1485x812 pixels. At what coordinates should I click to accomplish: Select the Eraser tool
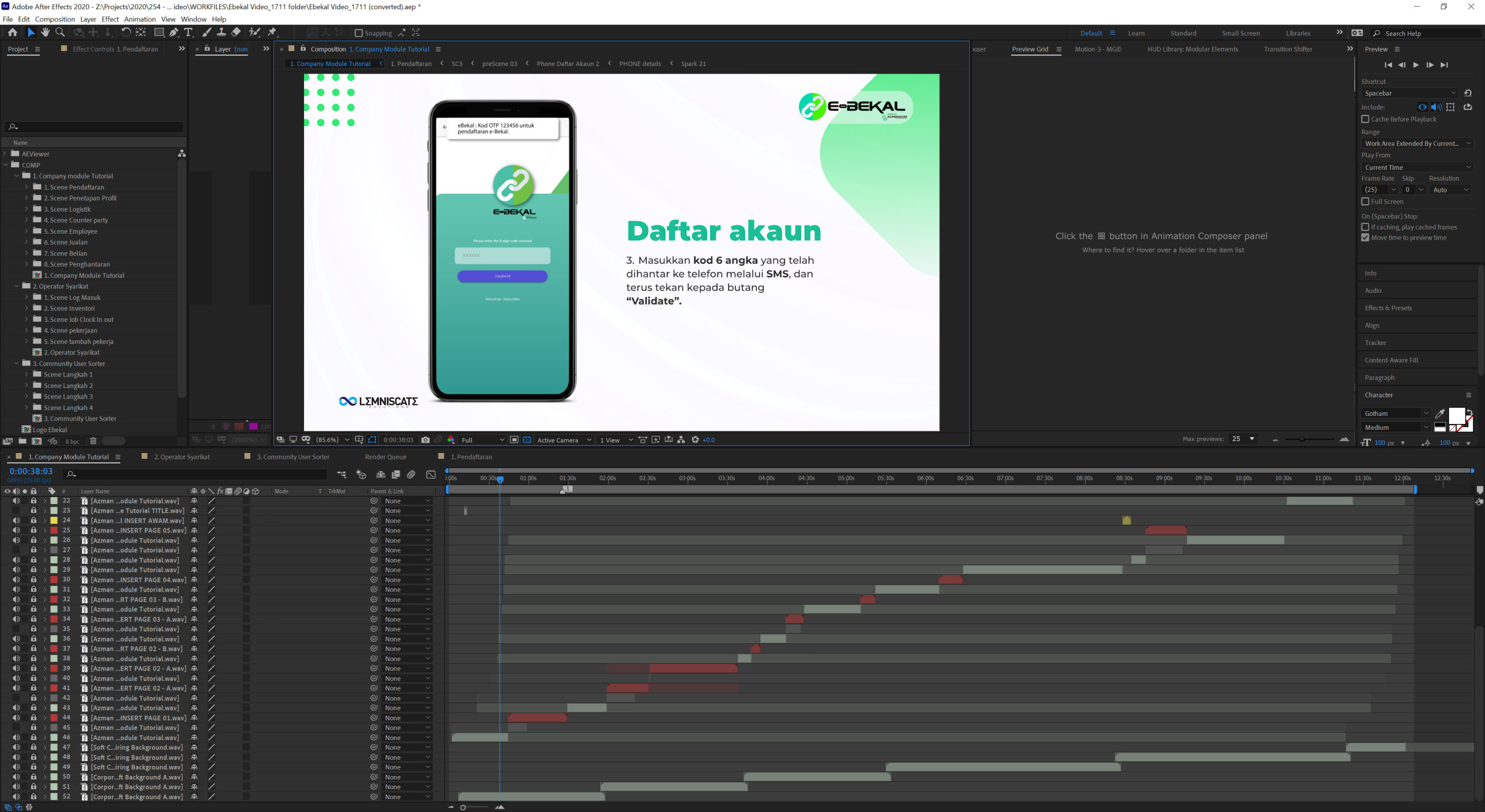pyautogui.click(x=236, y=32)
